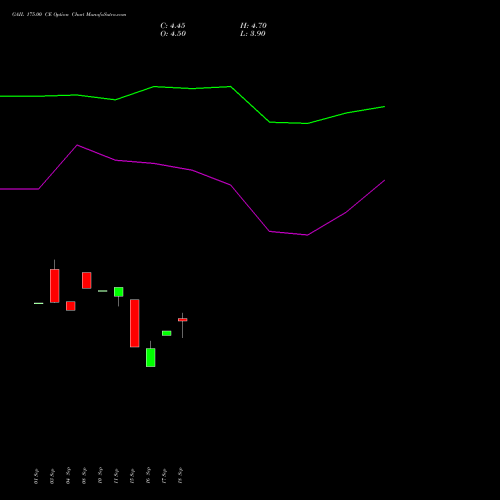This screenshot has height=500, width=500.
Task: Click the green upper indicator line
Action: pyautogui.click(x=192, y=88)
